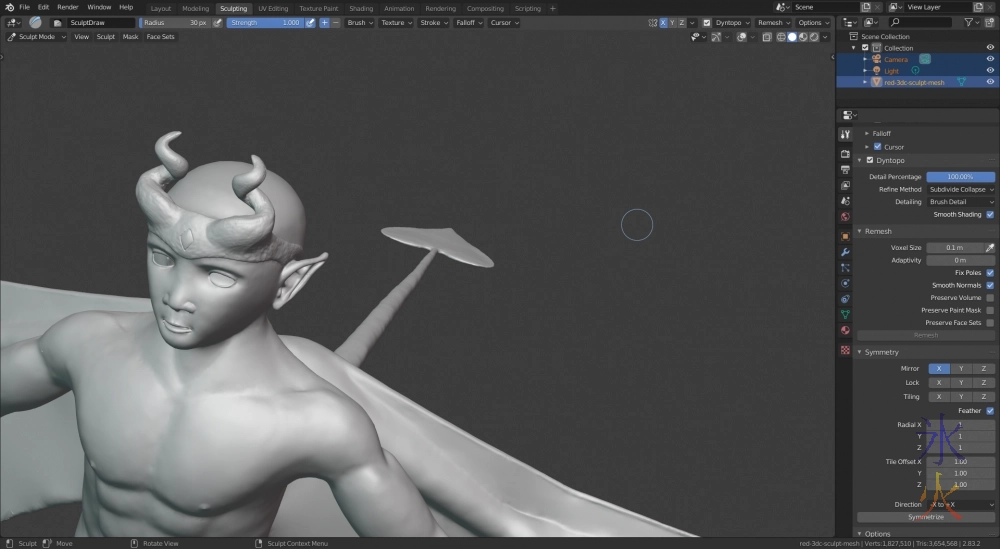Image resolution: width=1000 pixels, height=549 pixels.
Task: Open the Render properties tab icon
Action: [845, 153]
